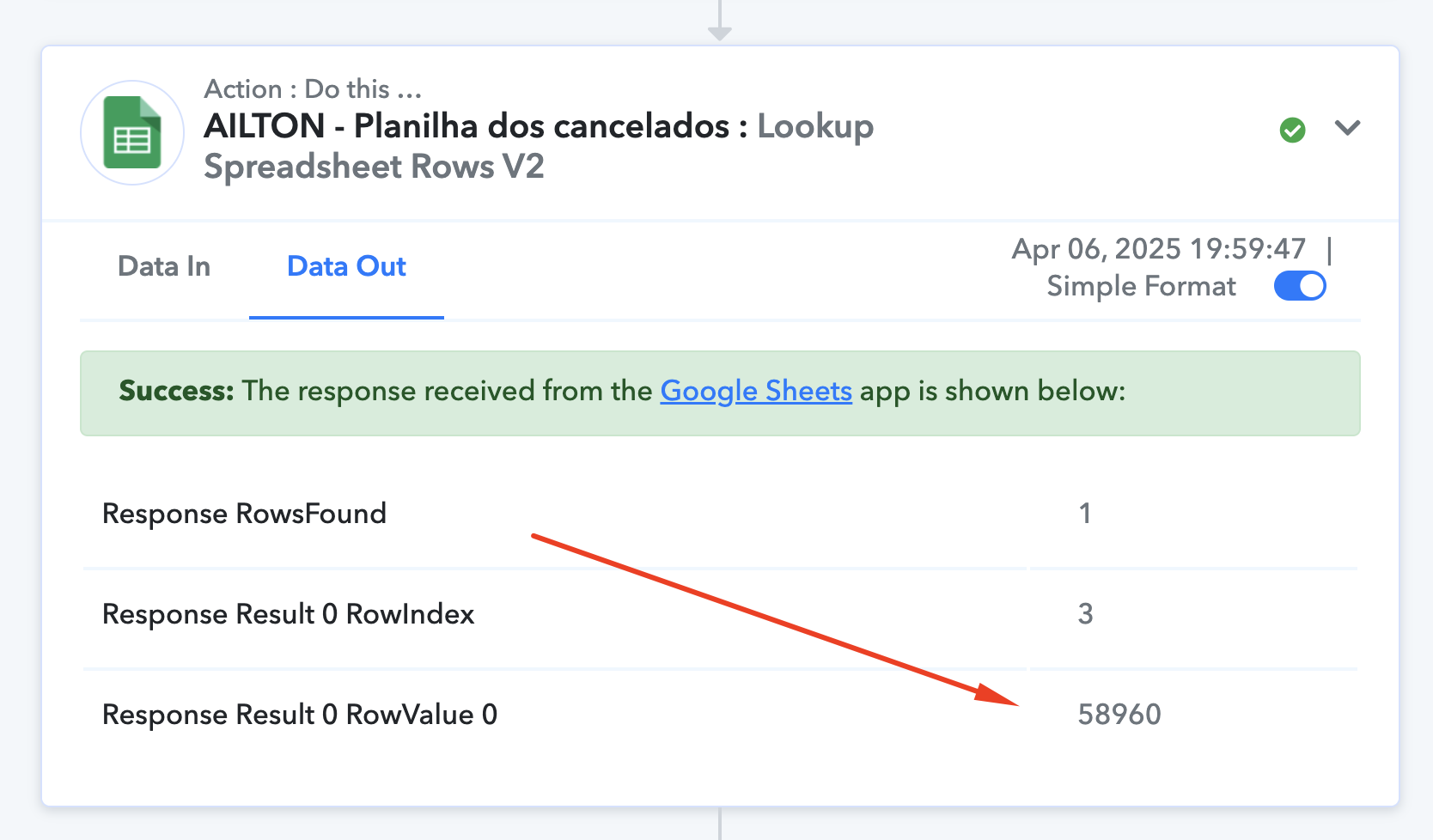Click the Simple Format label text
Screen dimensions: 1433x840
1141,286
